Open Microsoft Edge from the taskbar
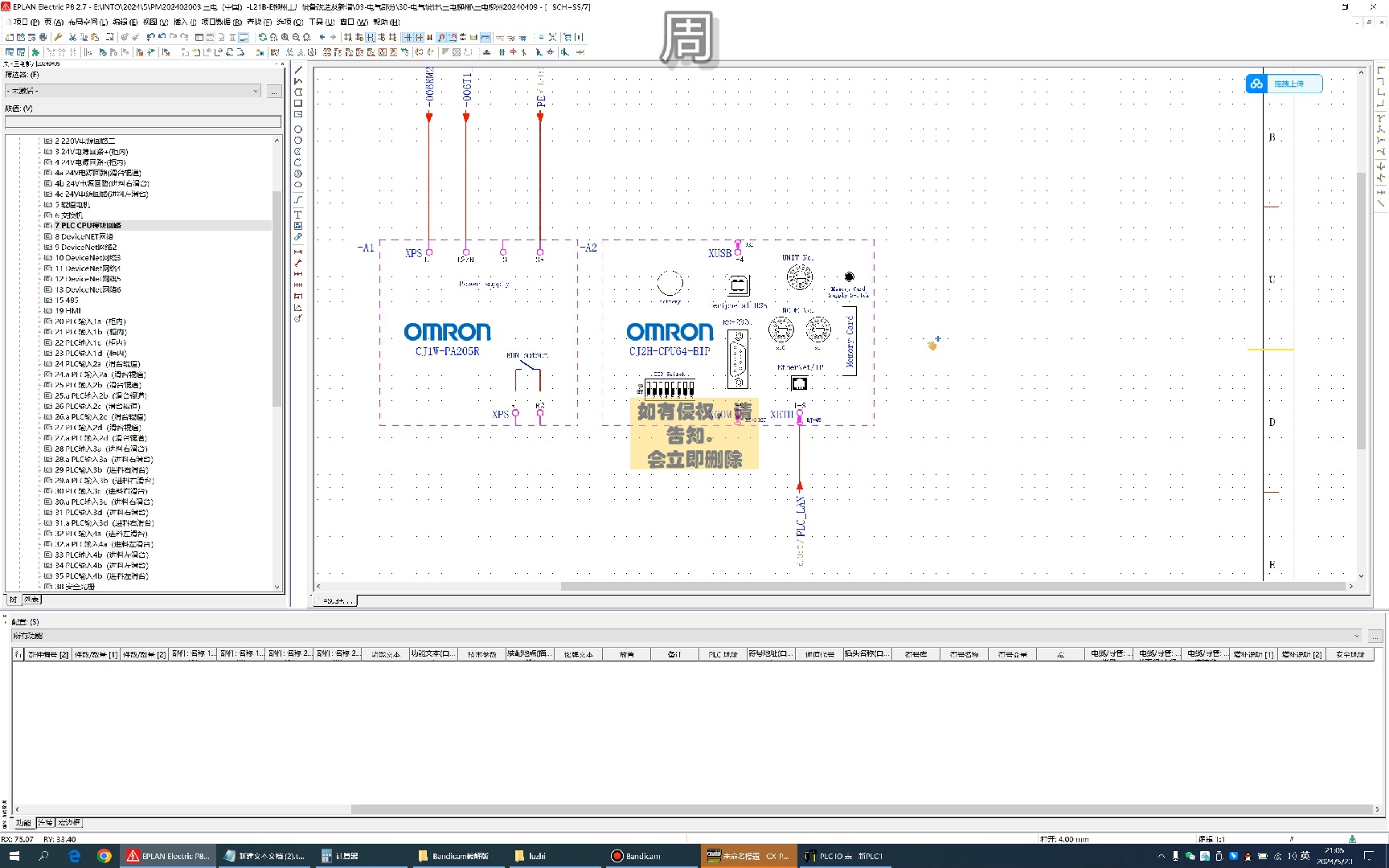The height and width of the screenshot is (868, 1389). [x=74, y=856]
